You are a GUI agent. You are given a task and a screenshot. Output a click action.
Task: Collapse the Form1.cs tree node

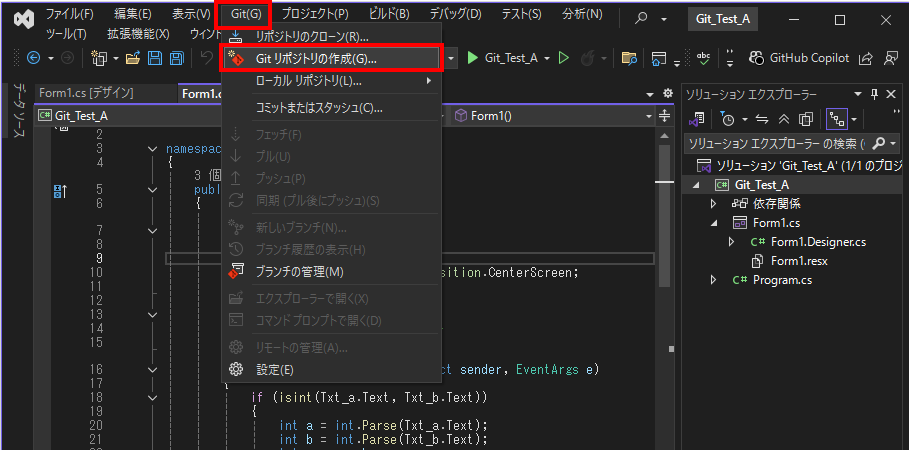tap(714, 223)
